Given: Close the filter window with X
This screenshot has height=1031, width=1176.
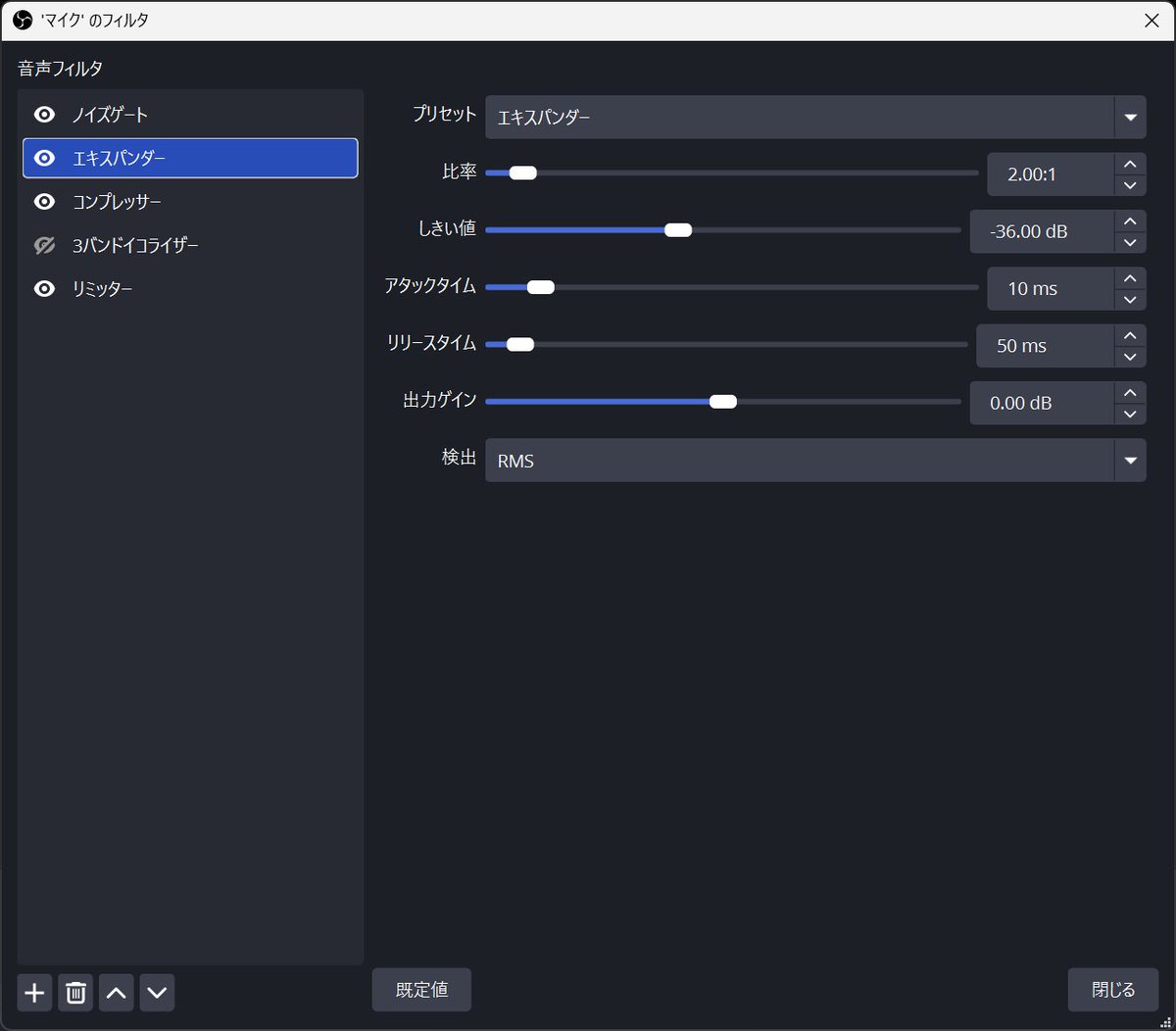Looking at the screenshot, I should 1151,21.
